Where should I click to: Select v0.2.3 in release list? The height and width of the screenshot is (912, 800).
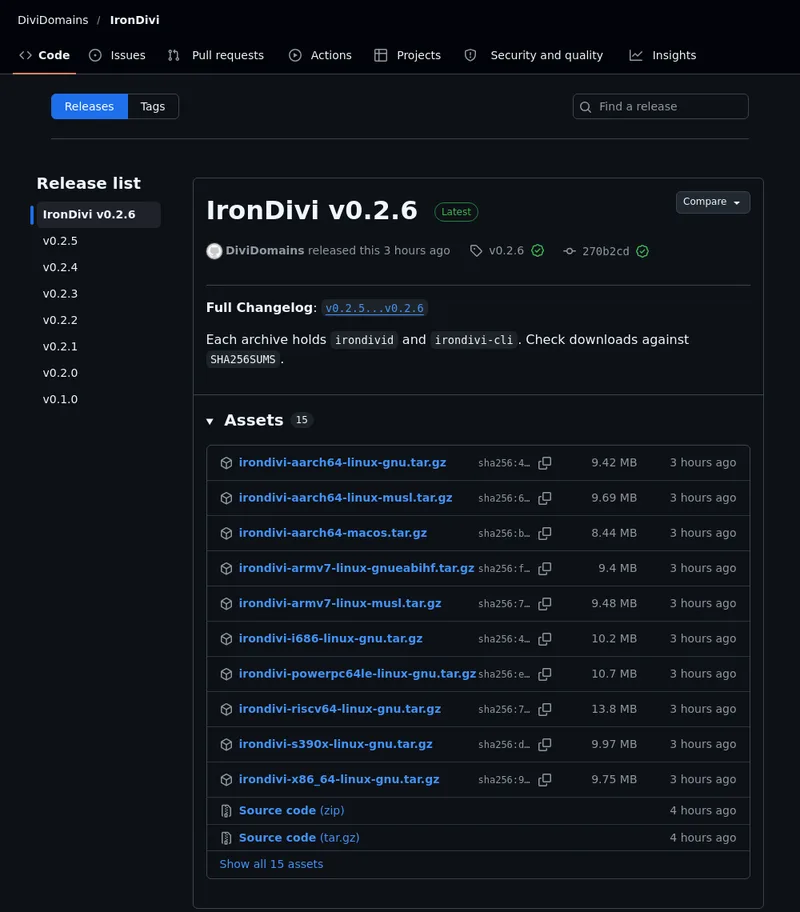60,294
